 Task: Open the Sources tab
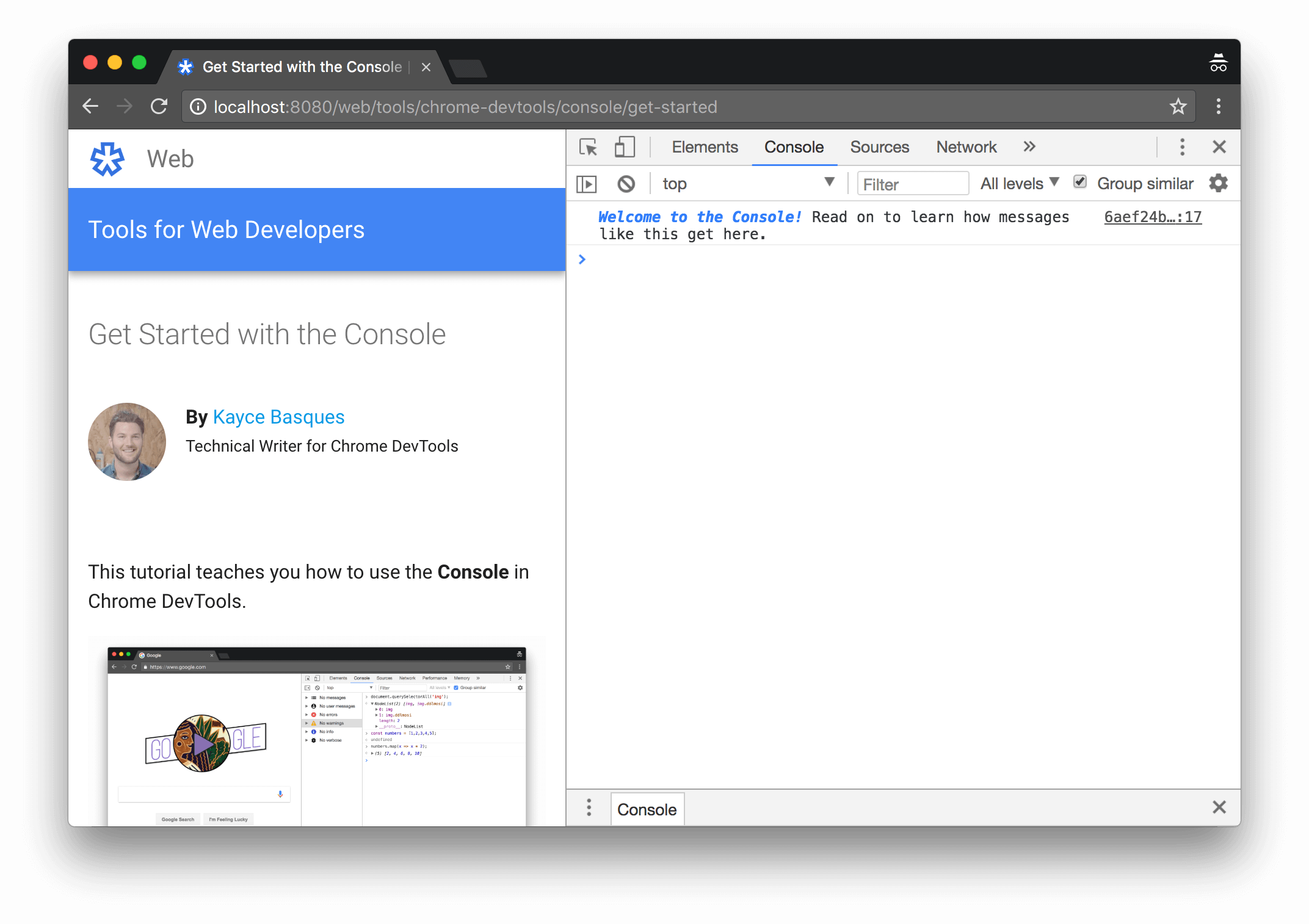coord(879,147)
